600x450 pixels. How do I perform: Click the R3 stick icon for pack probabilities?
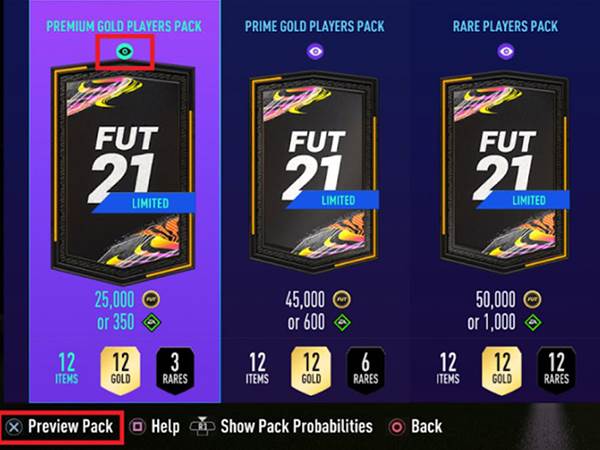click(x=202, y=426)
